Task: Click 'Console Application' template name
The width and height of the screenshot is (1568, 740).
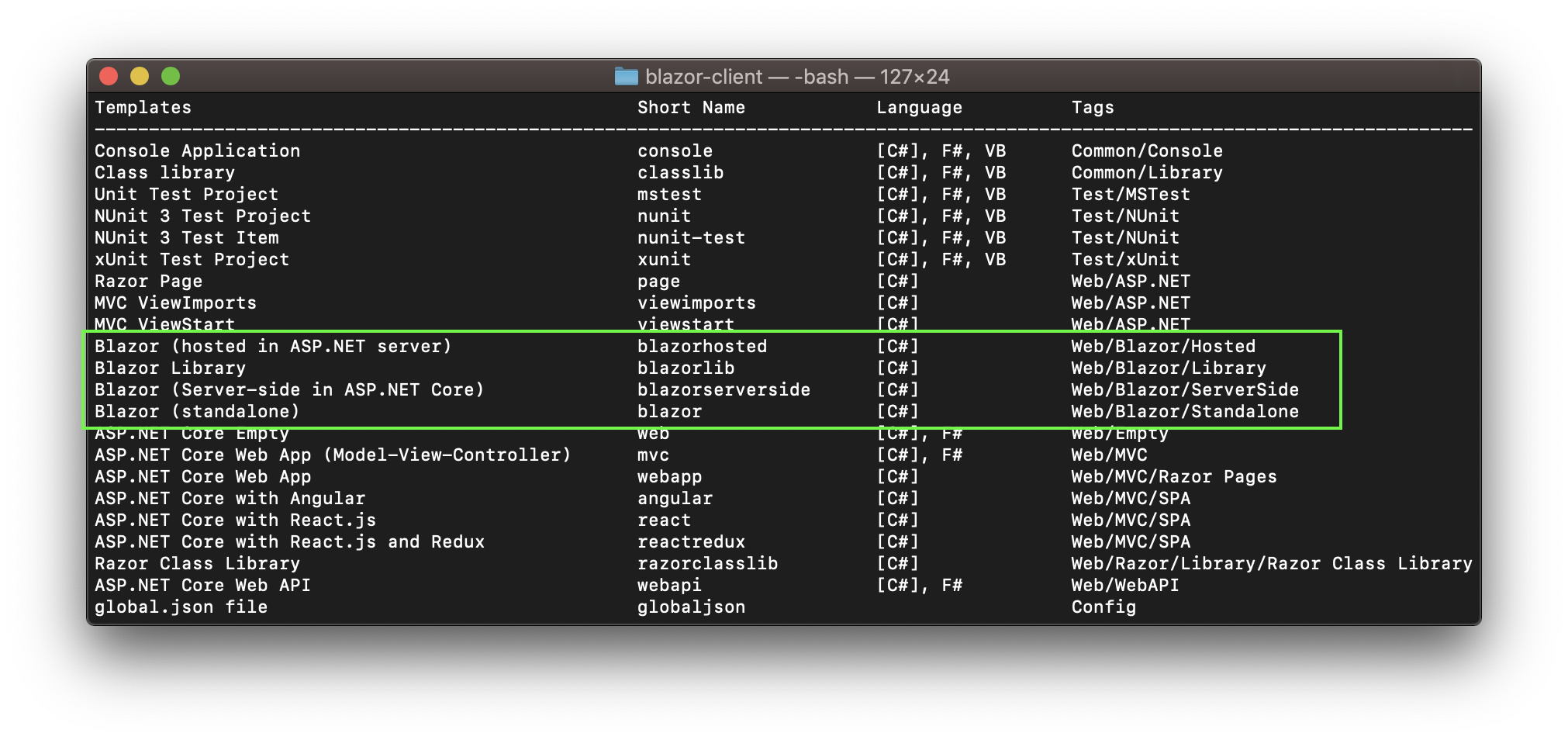Action: [x=198, y=151]
